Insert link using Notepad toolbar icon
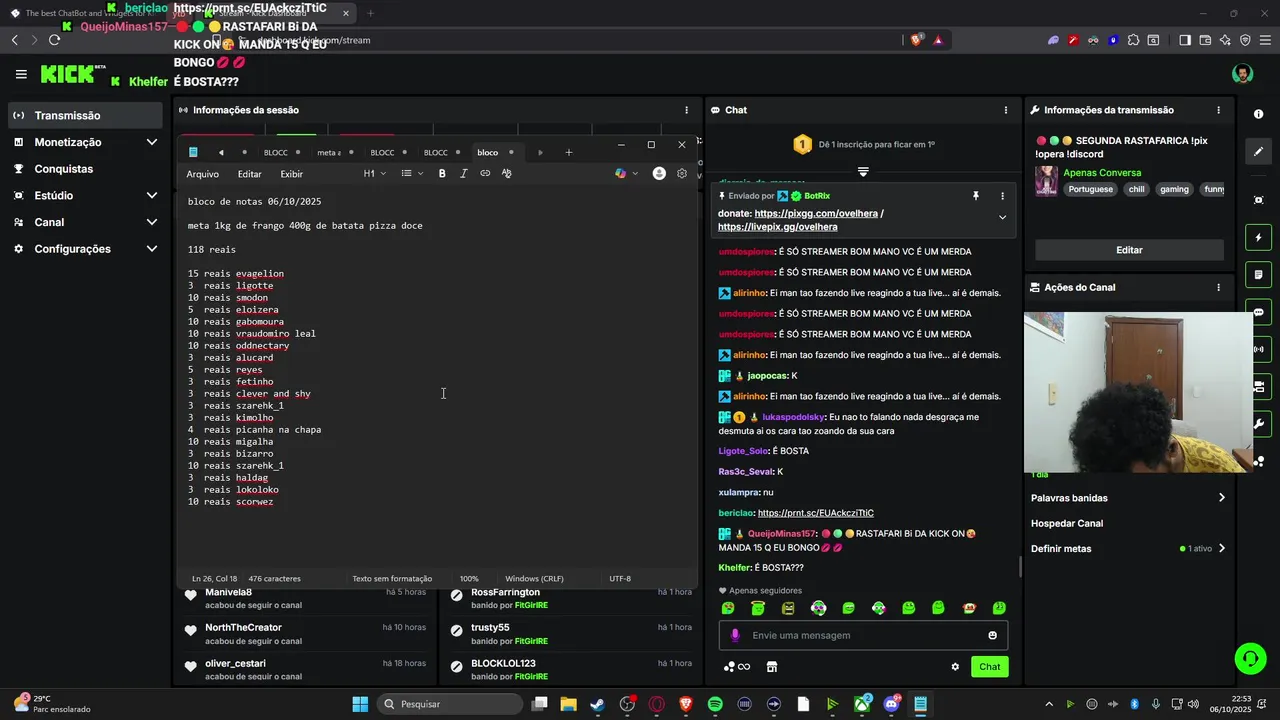This screenshot has height=720, width=1280. 485,174
